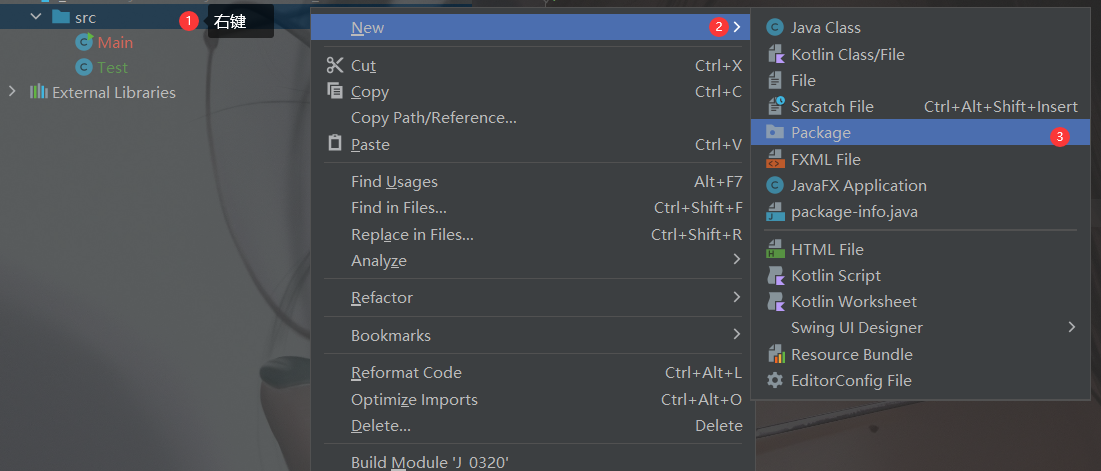Viewport: 1101px width, 471px height.
Task: Open the Bookmarks menu entry
Action: 532,336
